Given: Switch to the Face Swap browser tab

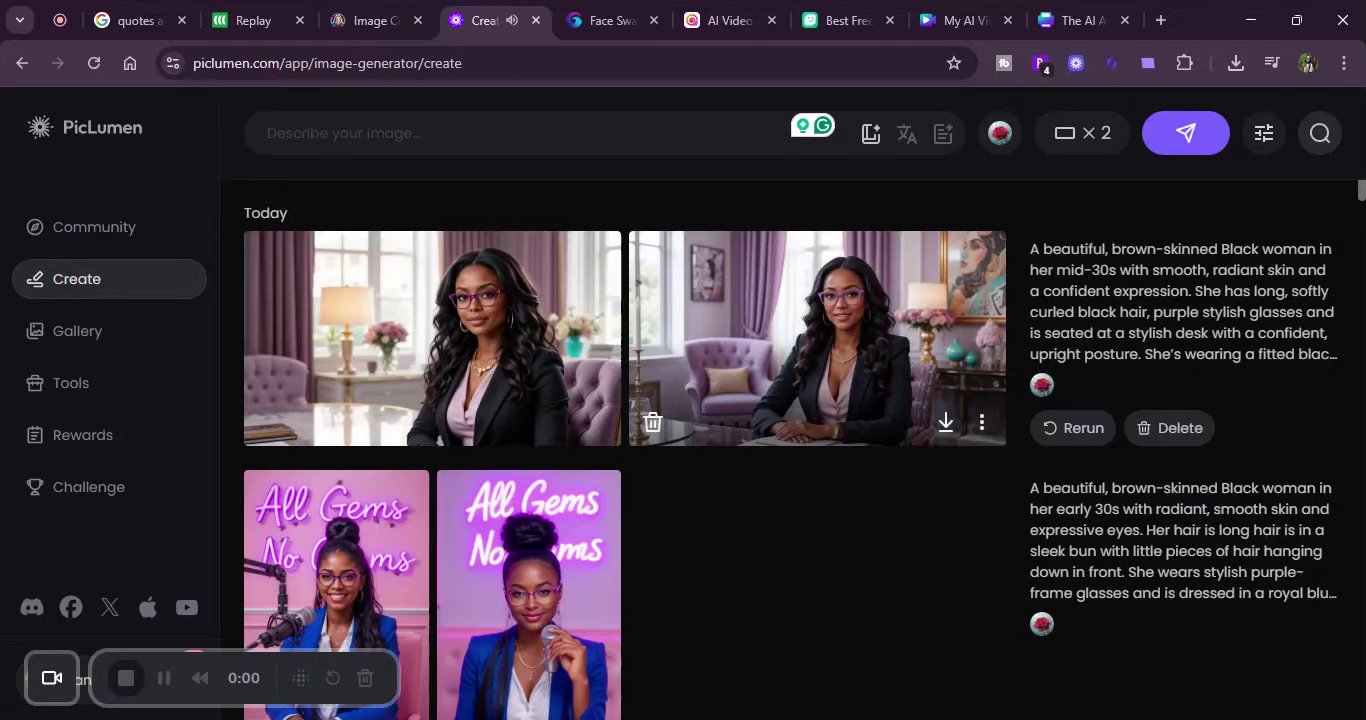Looking at the screenshot, I should click(x=613, y=20).
